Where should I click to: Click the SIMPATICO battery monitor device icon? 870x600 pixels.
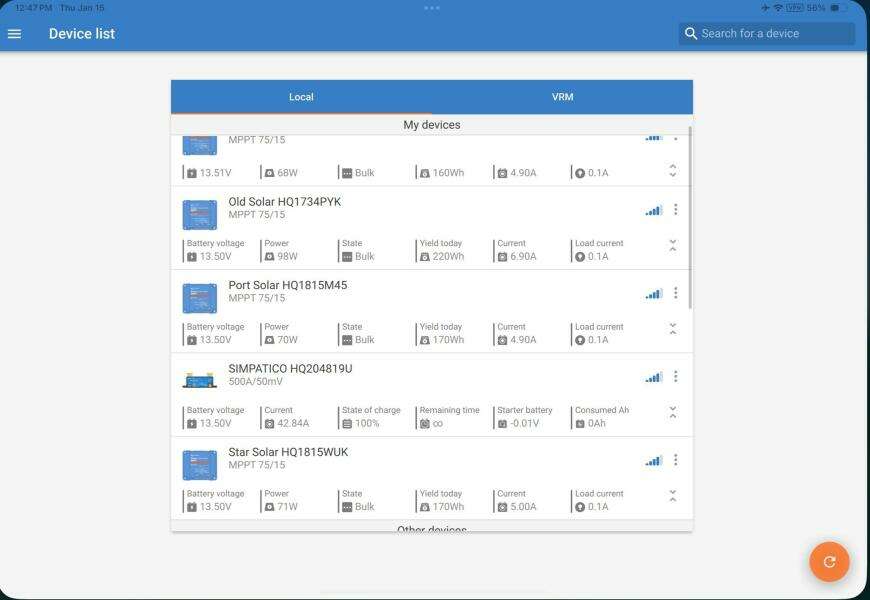[199, 381]
